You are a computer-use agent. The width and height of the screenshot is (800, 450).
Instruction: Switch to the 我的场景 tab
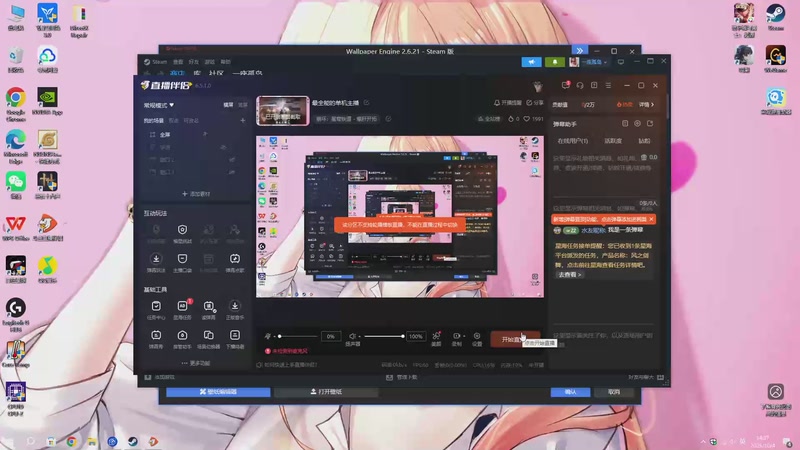(154, 121)
